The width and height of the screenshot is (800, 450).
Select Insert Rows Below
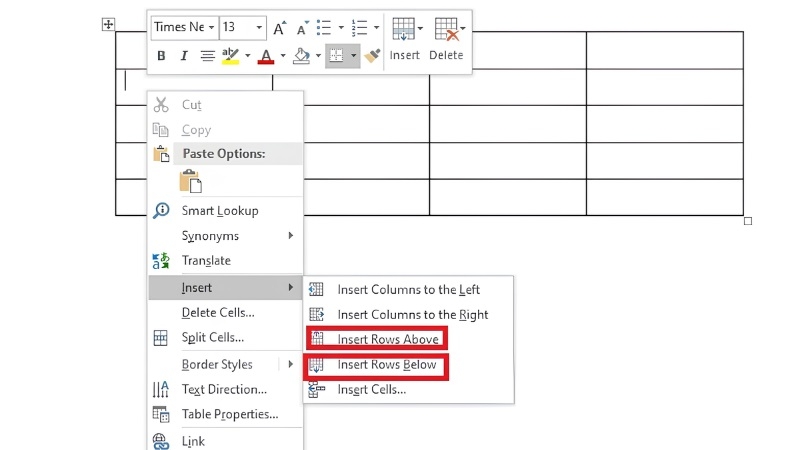408,364
